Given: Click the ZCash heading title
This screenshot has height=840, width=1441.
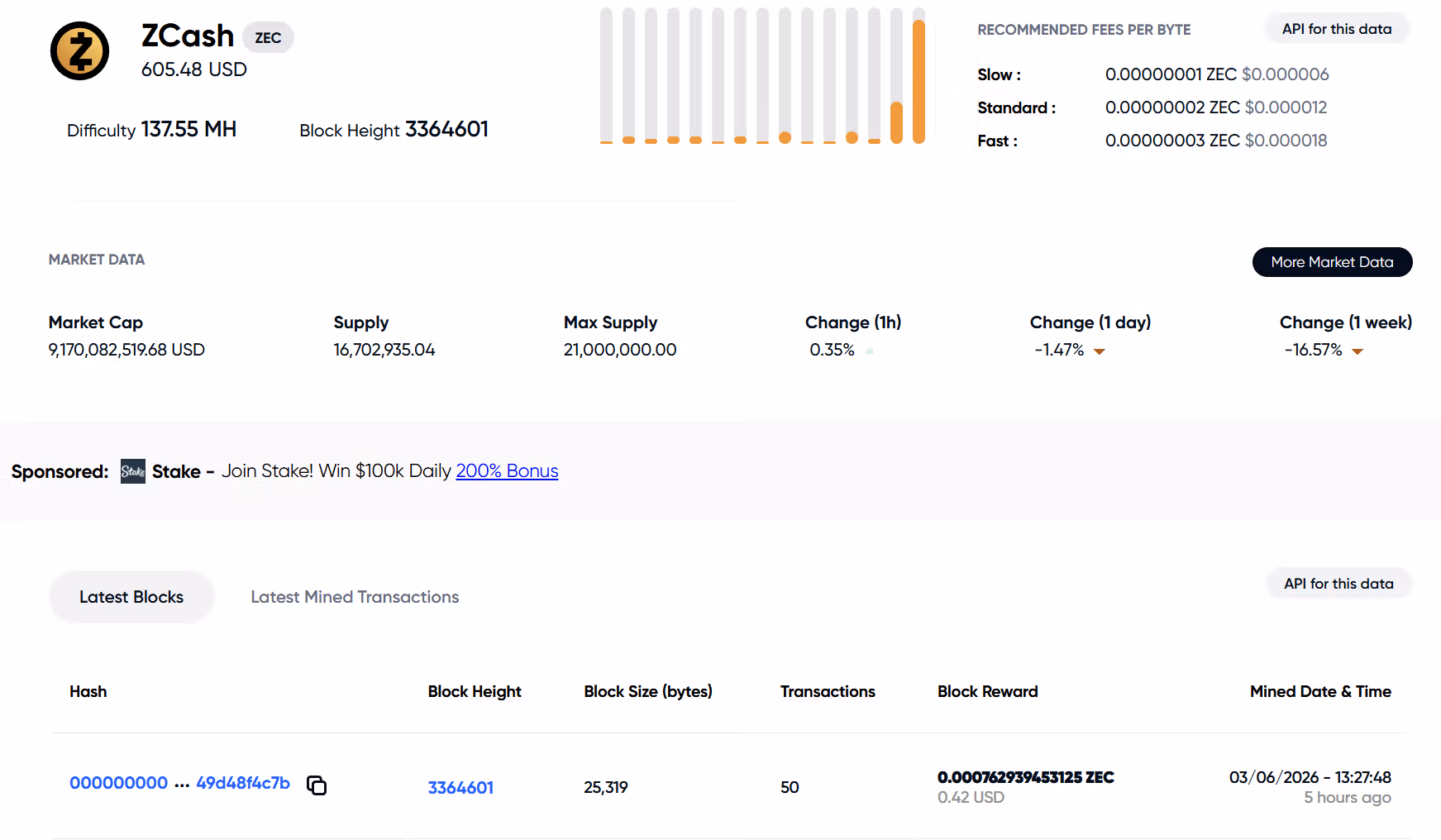Looking at the screenshot, I should click(188, 36).
